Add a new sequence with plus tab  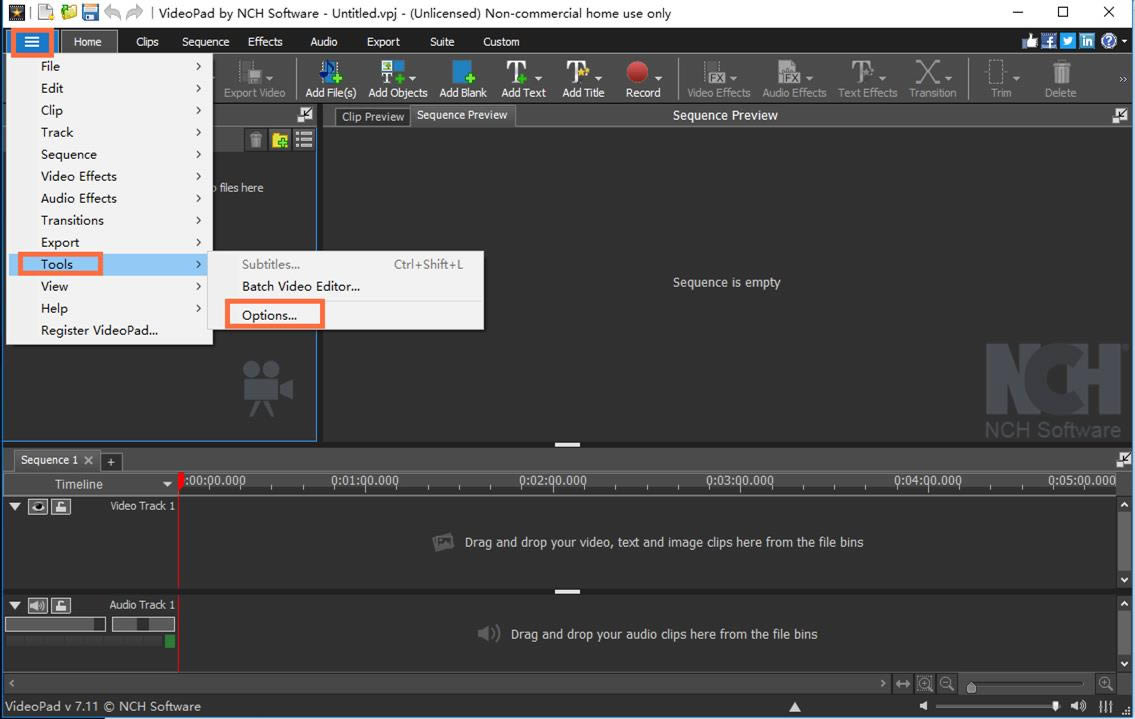(111, 461)
